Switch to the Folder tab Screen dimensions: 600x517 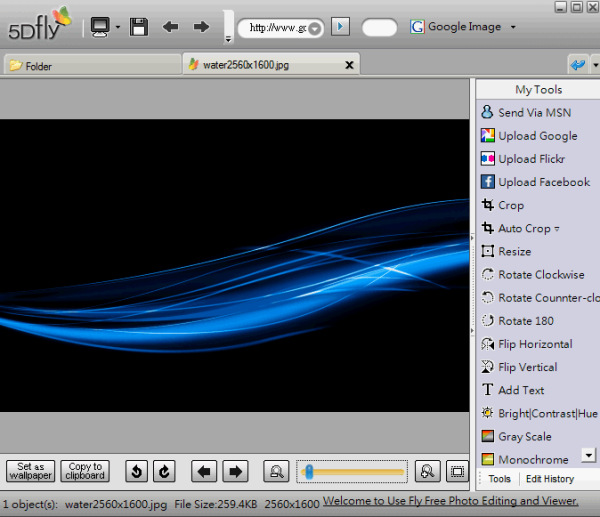tap(40, 66)
